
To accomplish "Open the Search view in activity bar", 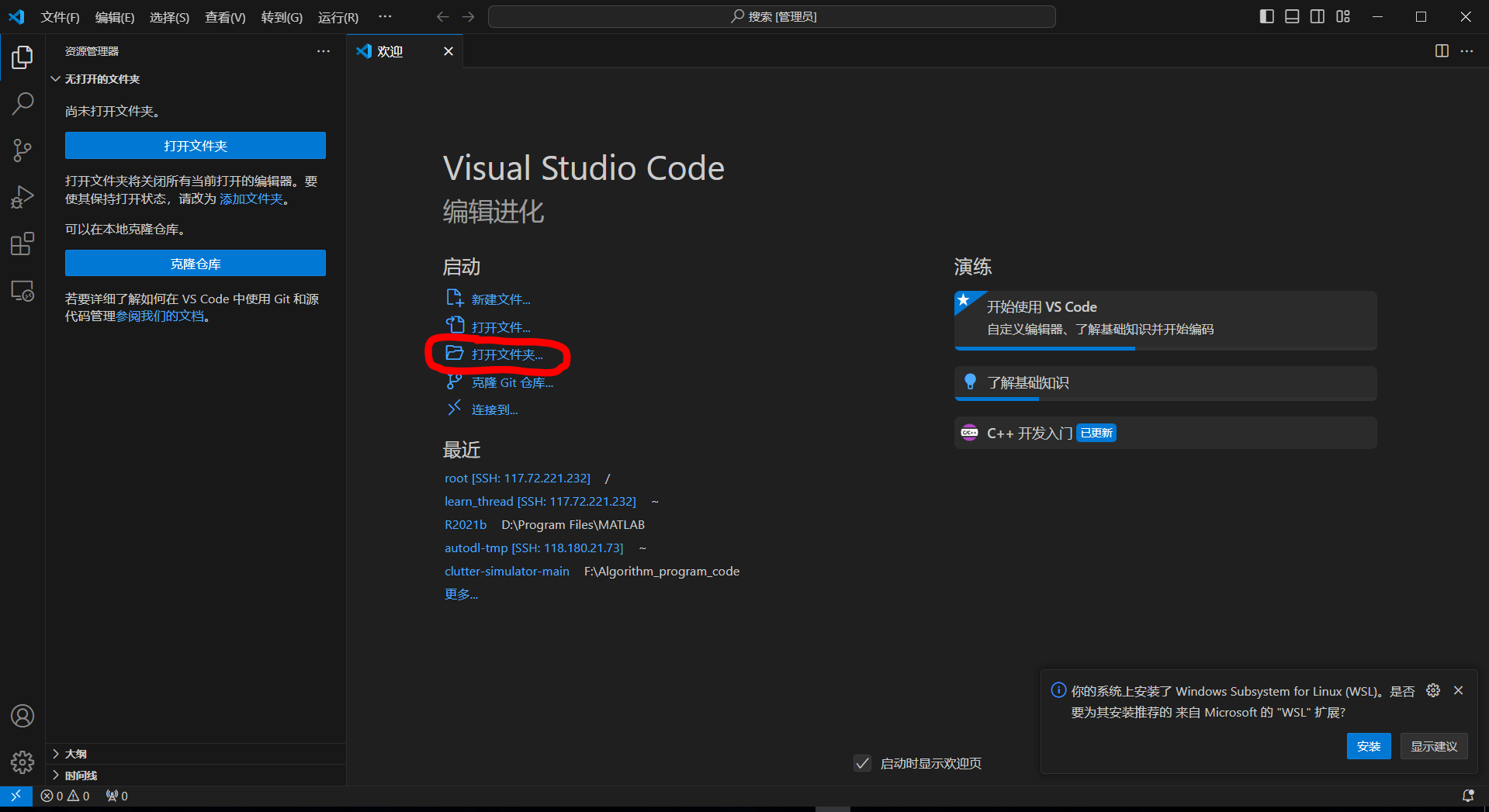I will [23, 103].
